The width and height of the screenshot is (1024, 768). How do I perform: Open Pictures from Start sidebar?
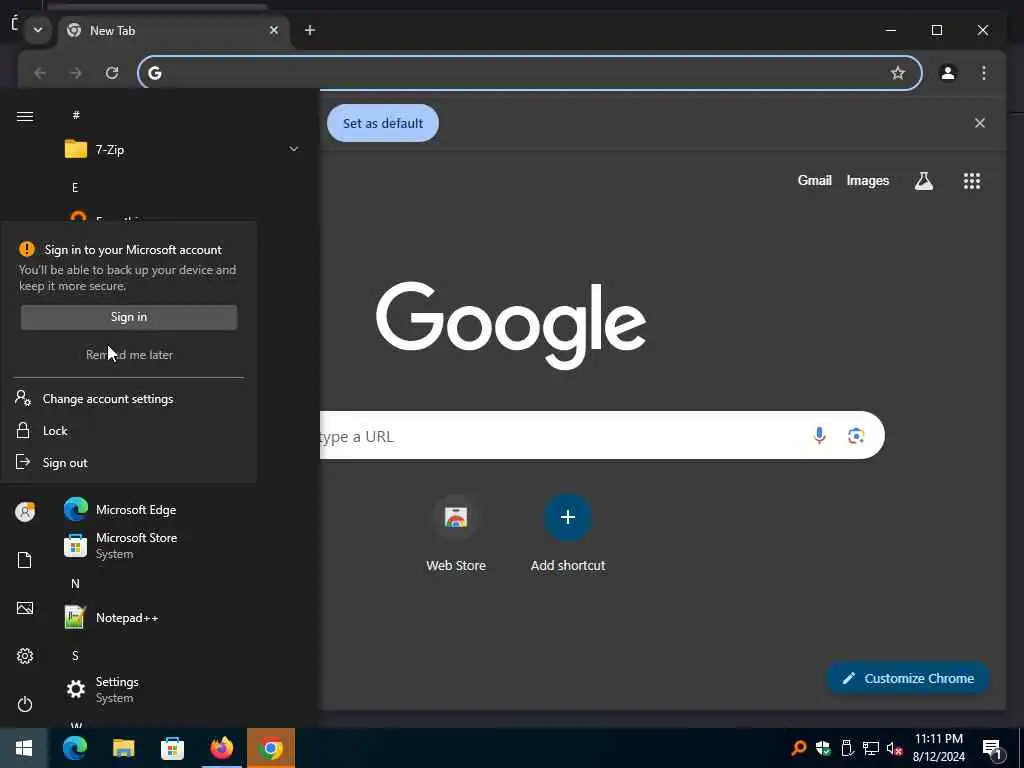click(x=25, y=608)
